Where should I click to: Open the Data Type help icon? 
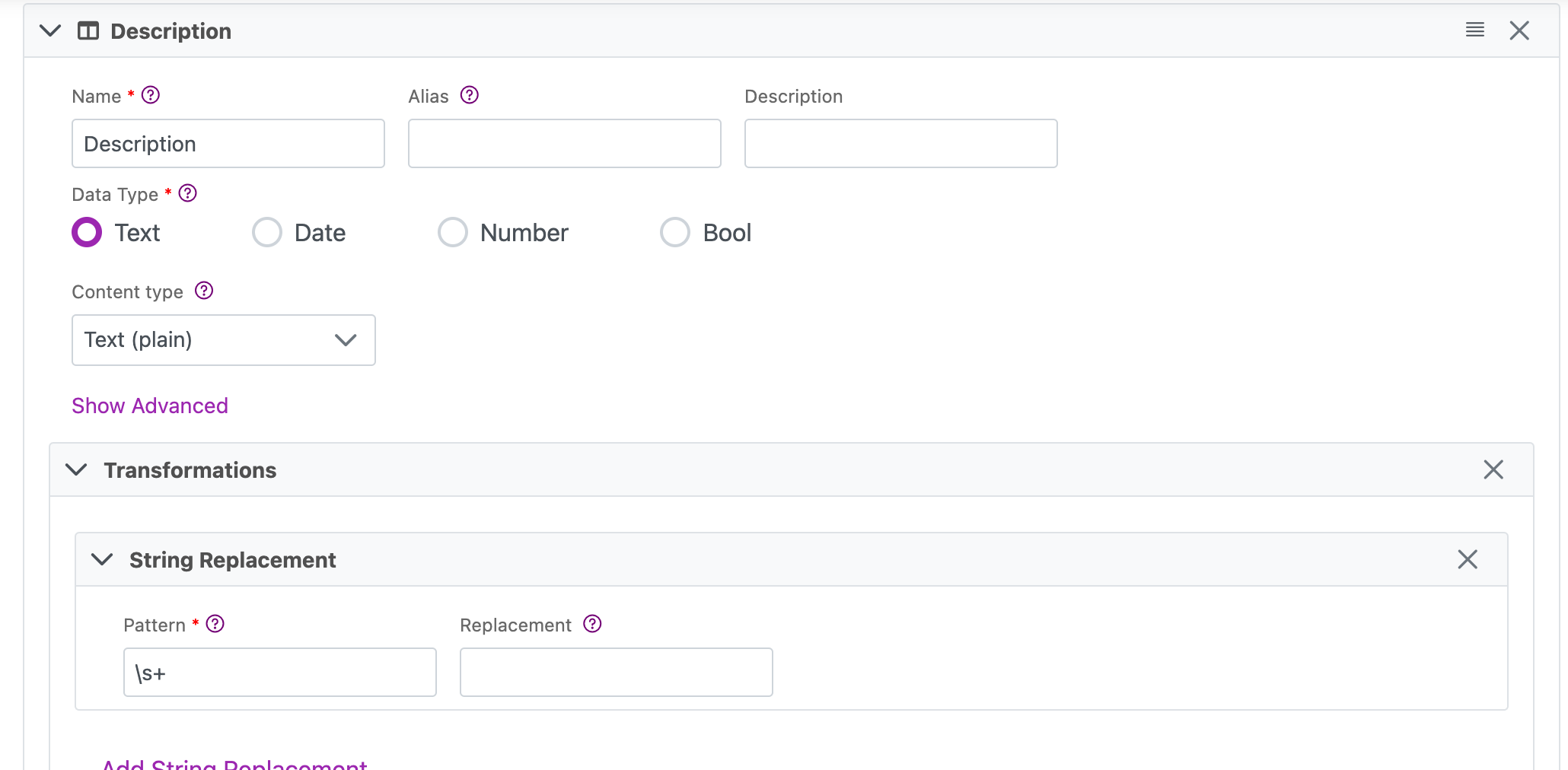[x=188, y=193]
